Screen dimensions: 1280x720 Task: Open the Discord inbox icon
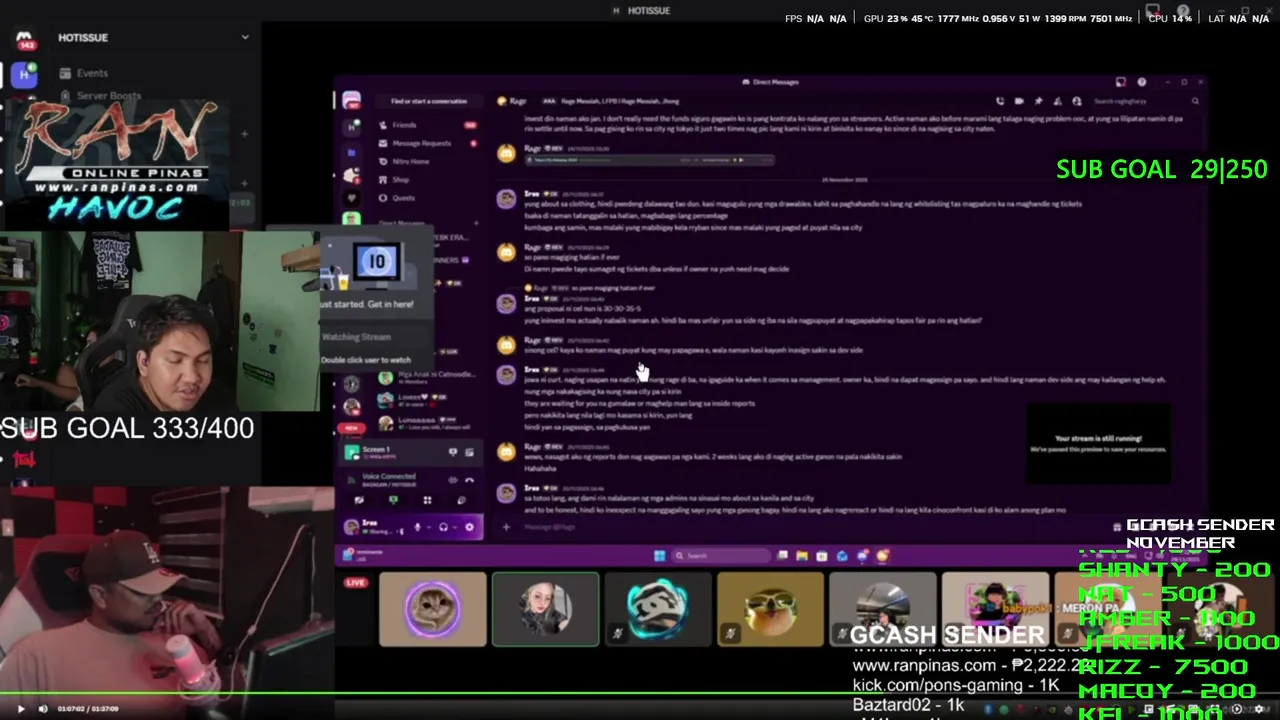coord(1121,82)
